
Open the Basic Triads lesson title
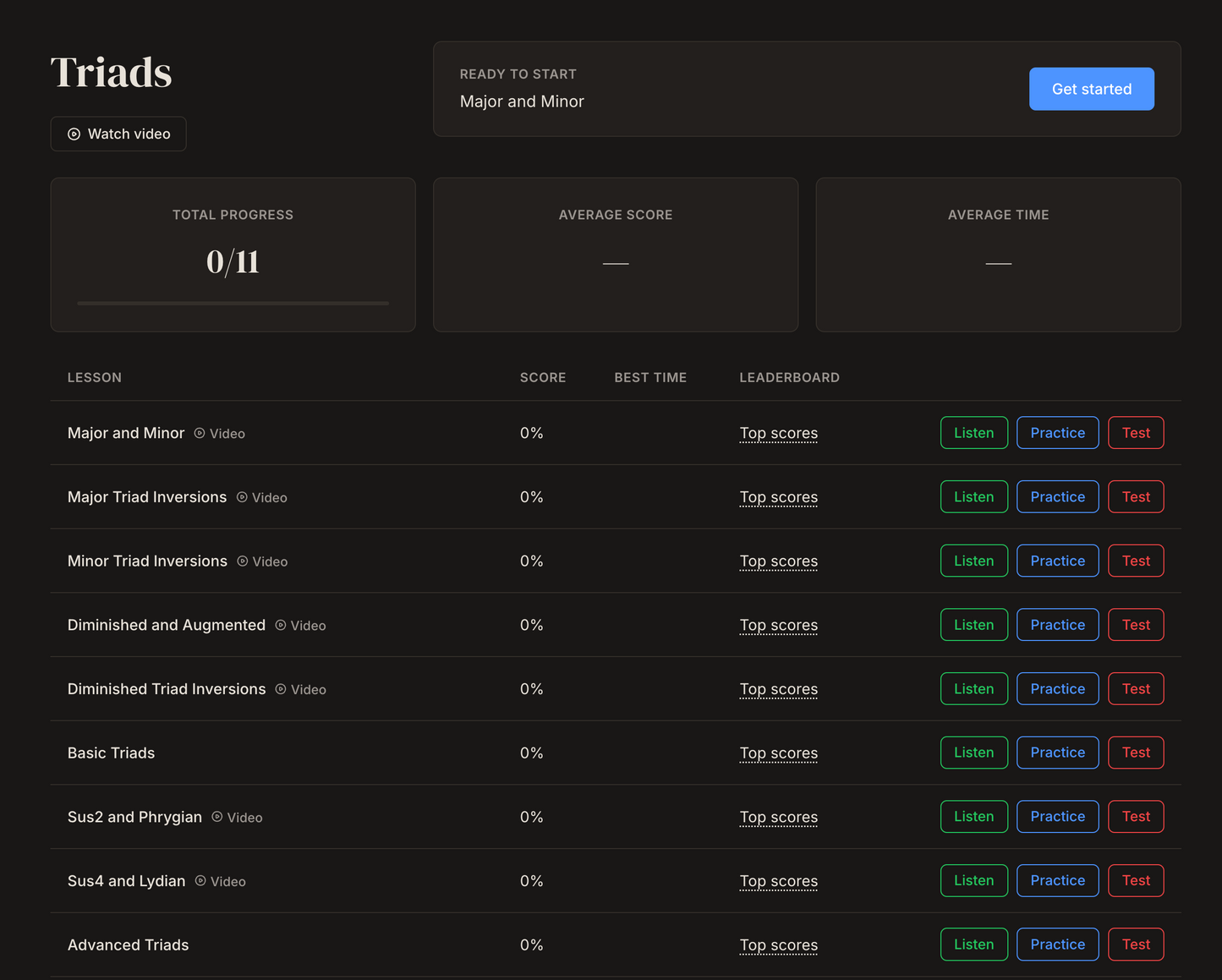coord(111,753)
